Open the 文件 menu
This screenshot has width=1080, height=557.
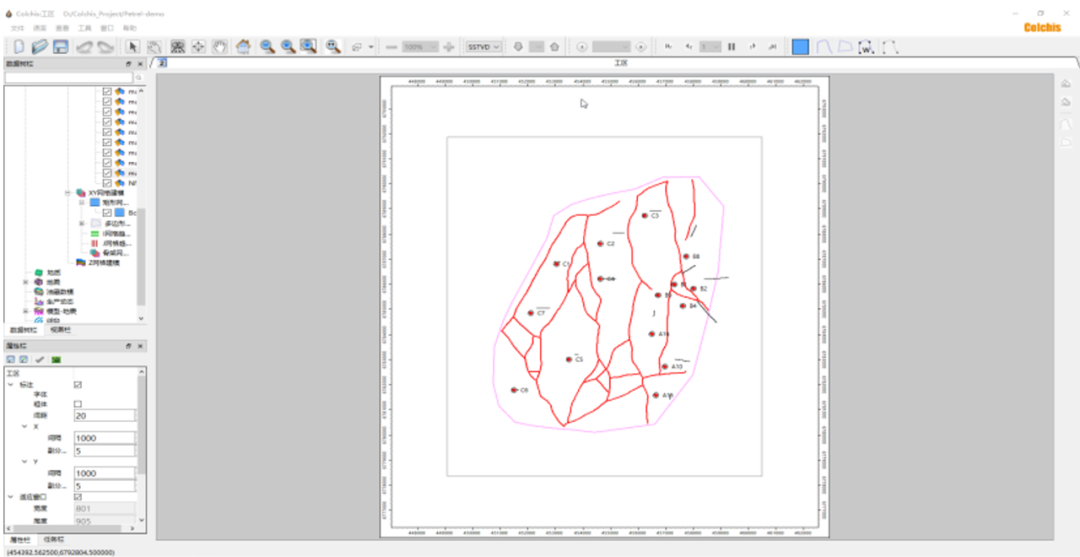(x=17, y=28)
